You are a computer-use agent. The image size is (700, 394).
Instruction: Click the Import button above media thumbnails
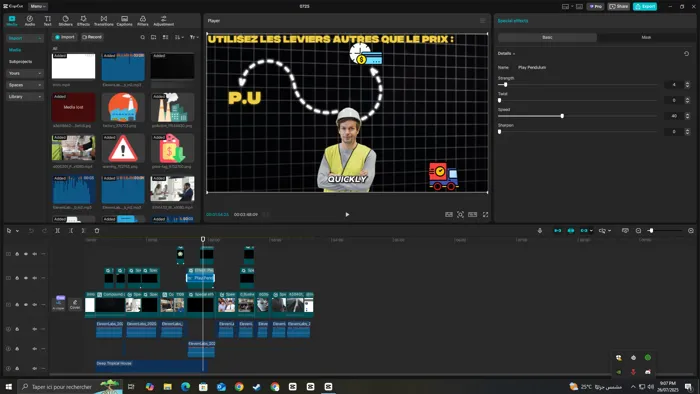tap(65, 37)
